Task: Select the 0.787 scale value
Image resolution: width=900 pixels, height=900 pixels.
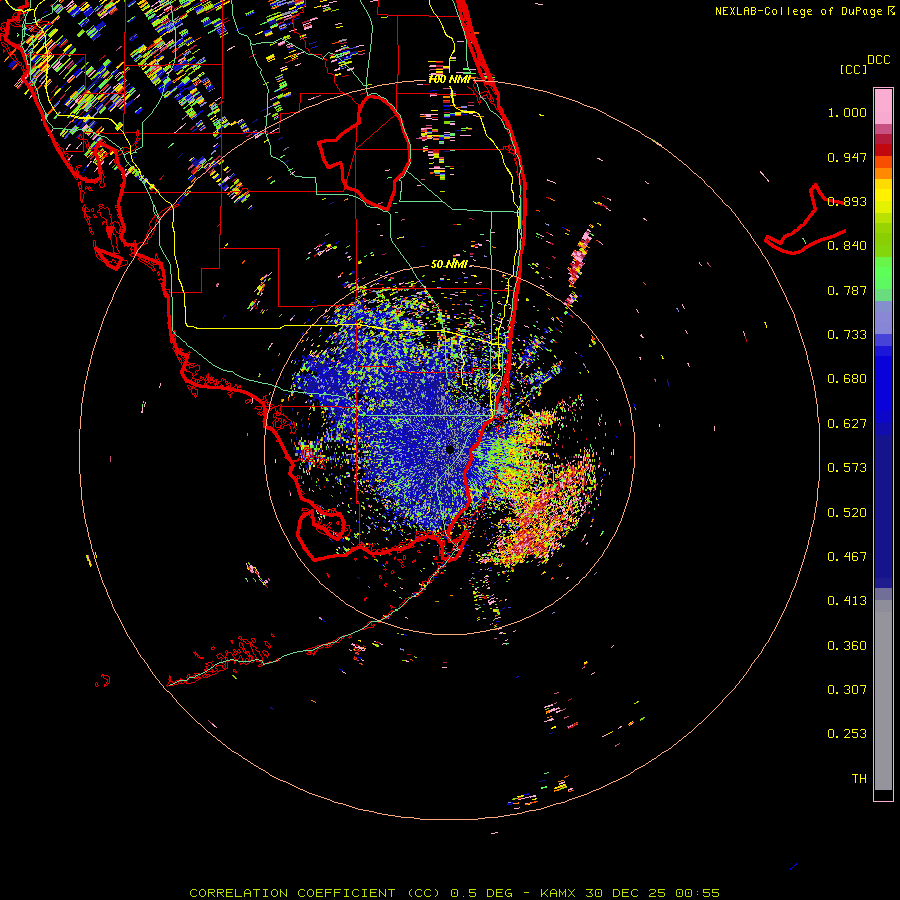Action: [847, 290]
